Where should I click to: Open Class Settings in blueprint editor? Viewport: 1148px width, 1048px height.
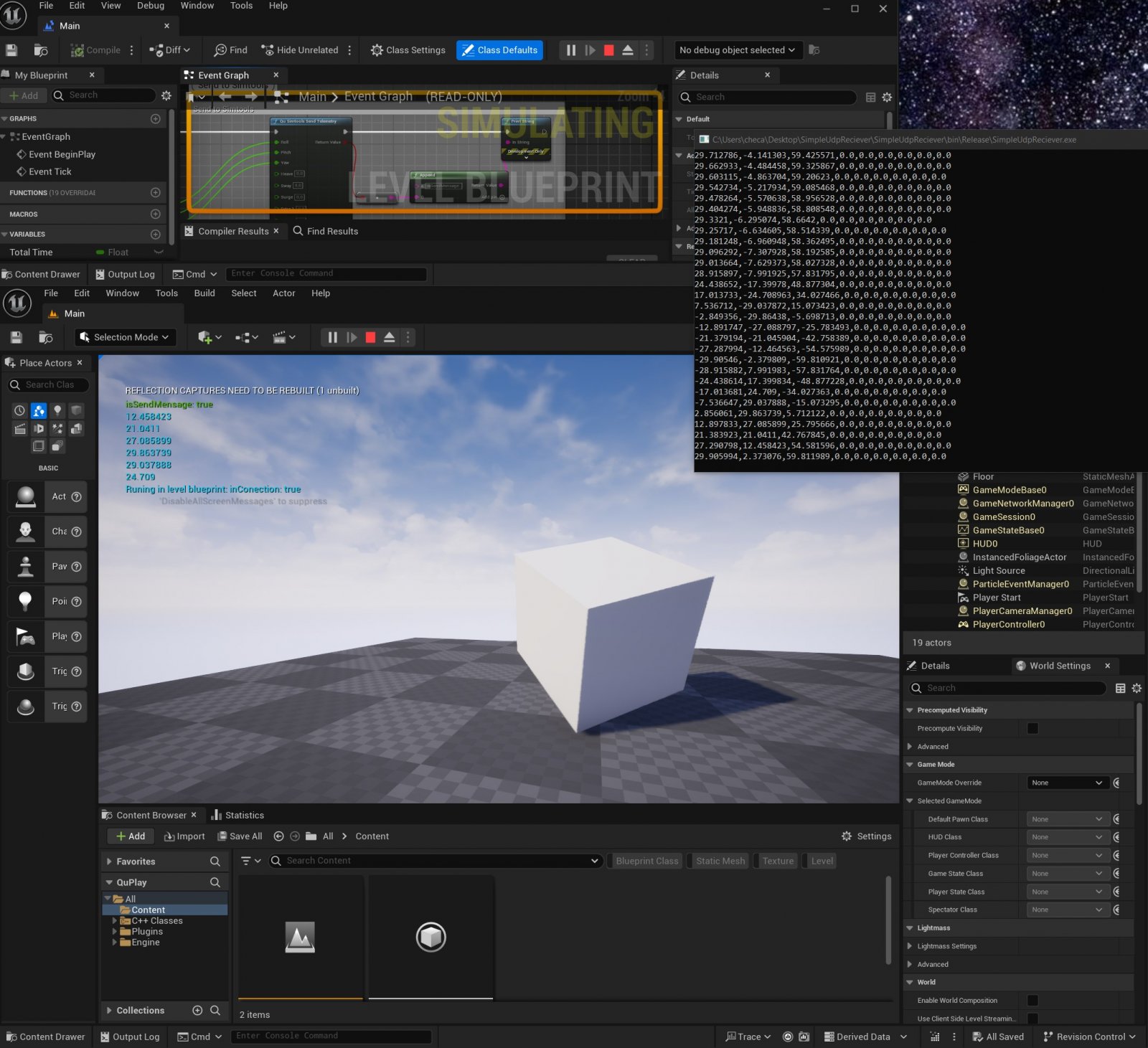pos(408,50)
